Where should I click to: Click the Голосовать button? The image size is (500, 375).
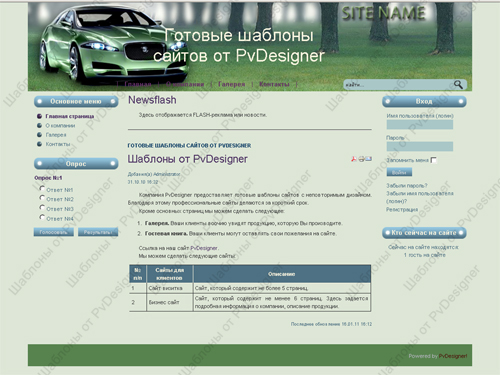(54, 232)
